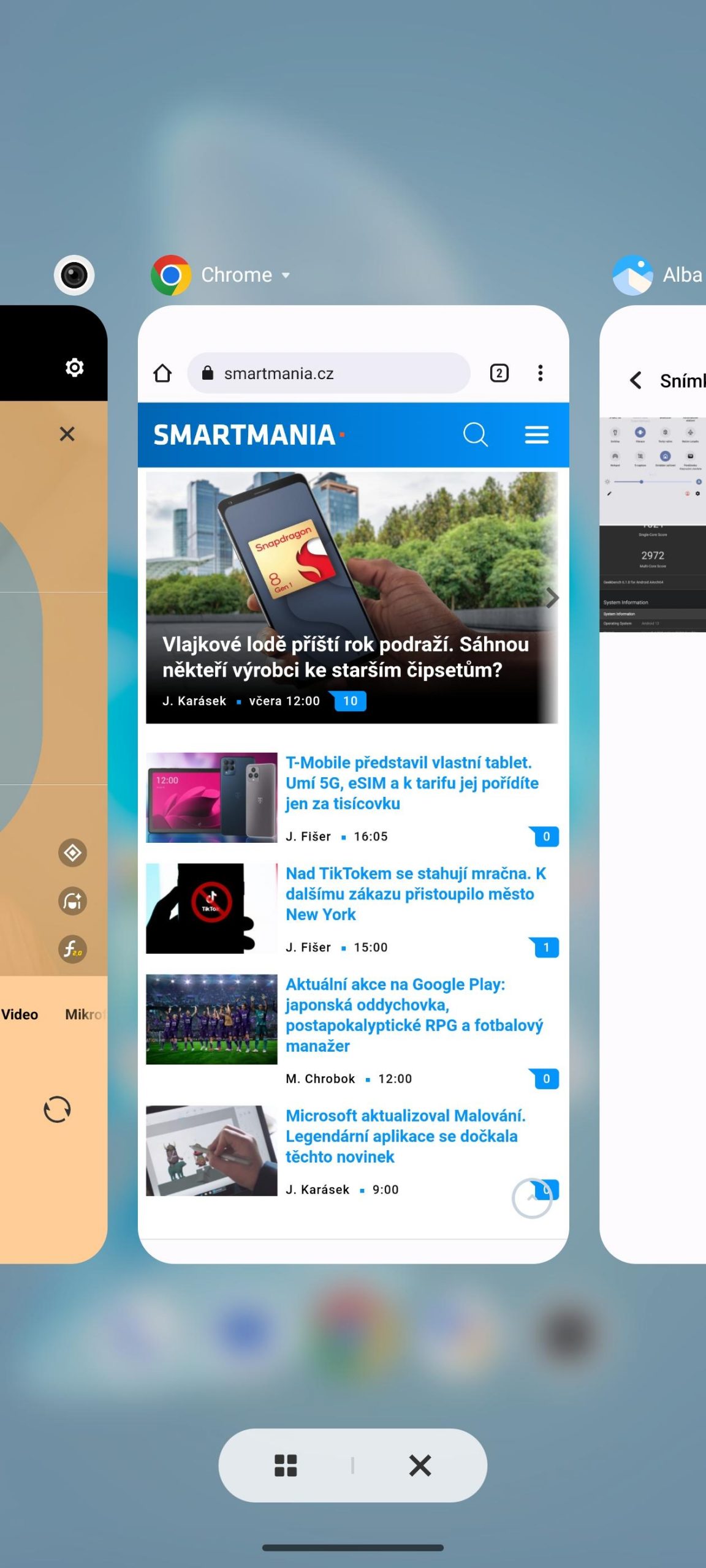This screenshot has height=1568, width=706.
Task: Open the 10 comments badge on featured article
Action: [350, 701]
